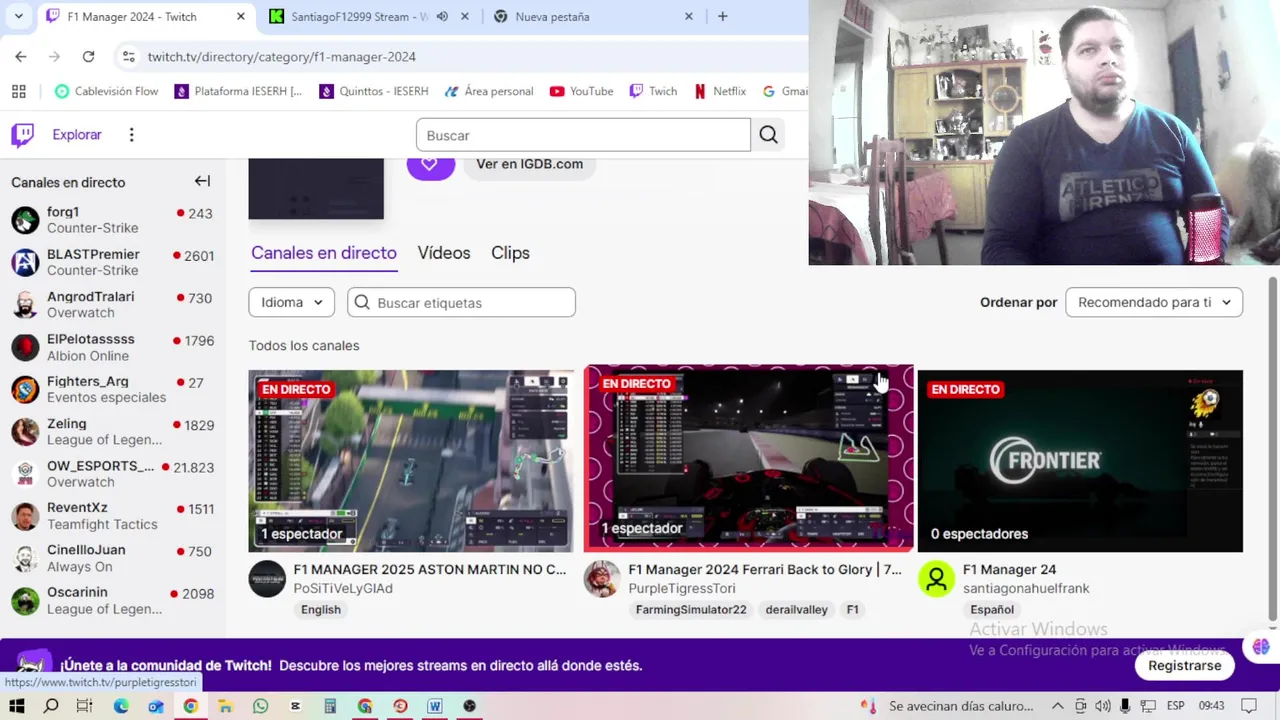The image size is (1280, 720).
Task: Click derailvalley tag
Action: 797,609
